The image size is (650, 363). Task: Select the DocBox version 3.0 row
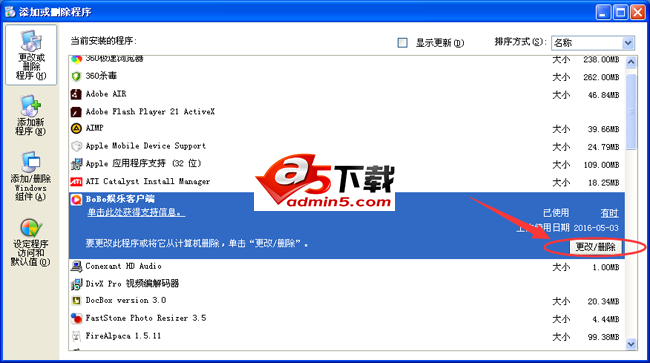tap(347, 300)
